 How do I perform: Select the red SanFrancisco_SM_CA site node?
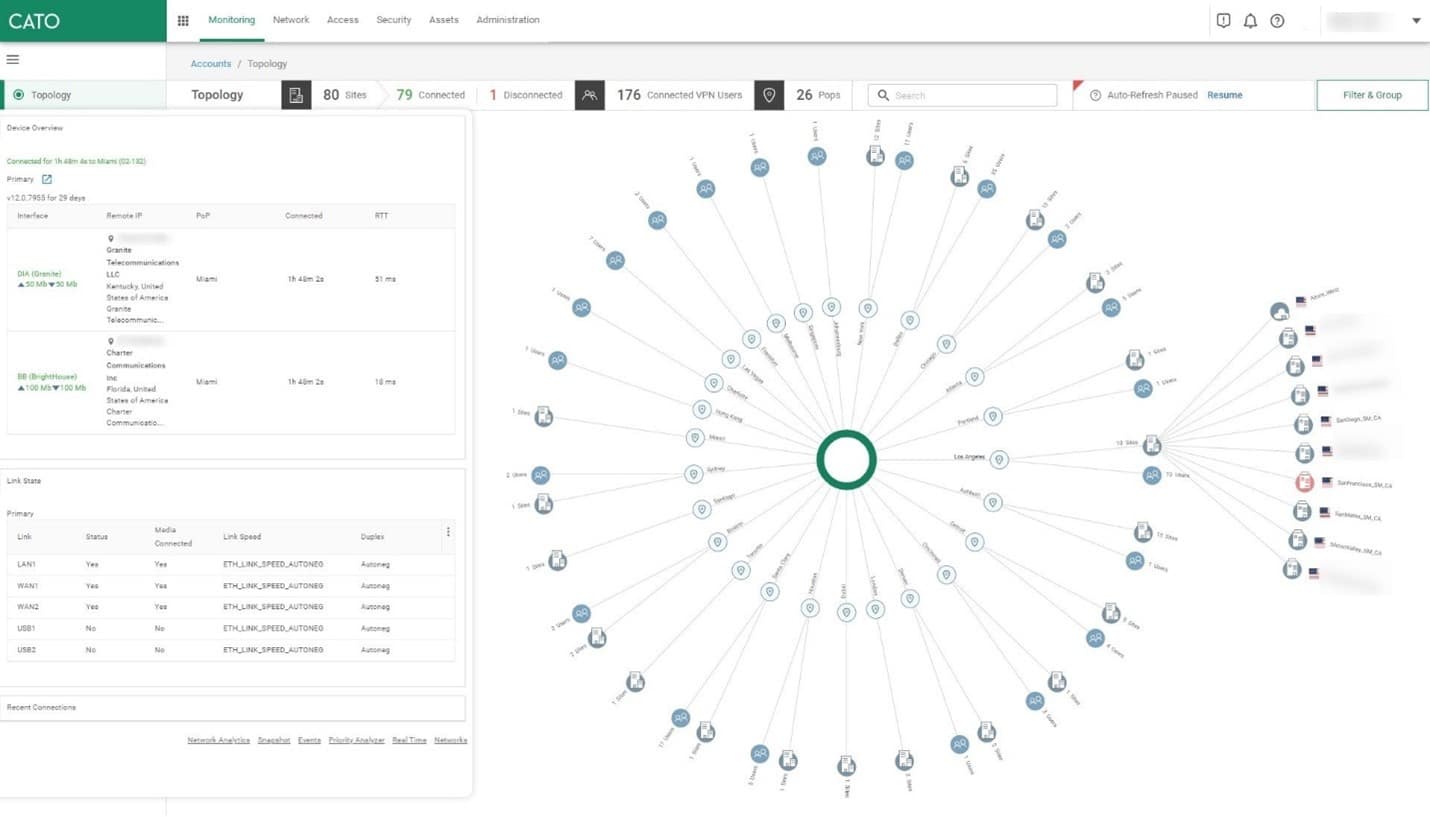coord(1304,482)
